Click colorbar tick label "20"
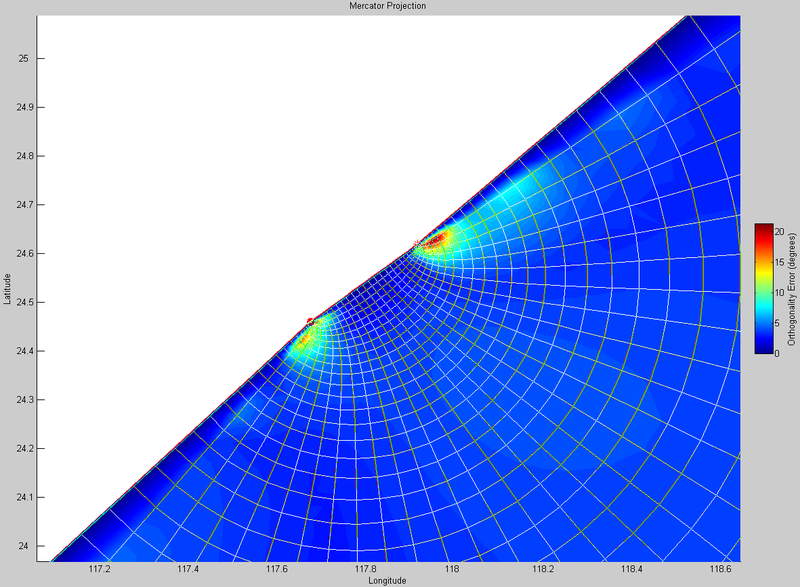This screenshot has width=800, height=587. pyautogui.click(x=779, y=232)
